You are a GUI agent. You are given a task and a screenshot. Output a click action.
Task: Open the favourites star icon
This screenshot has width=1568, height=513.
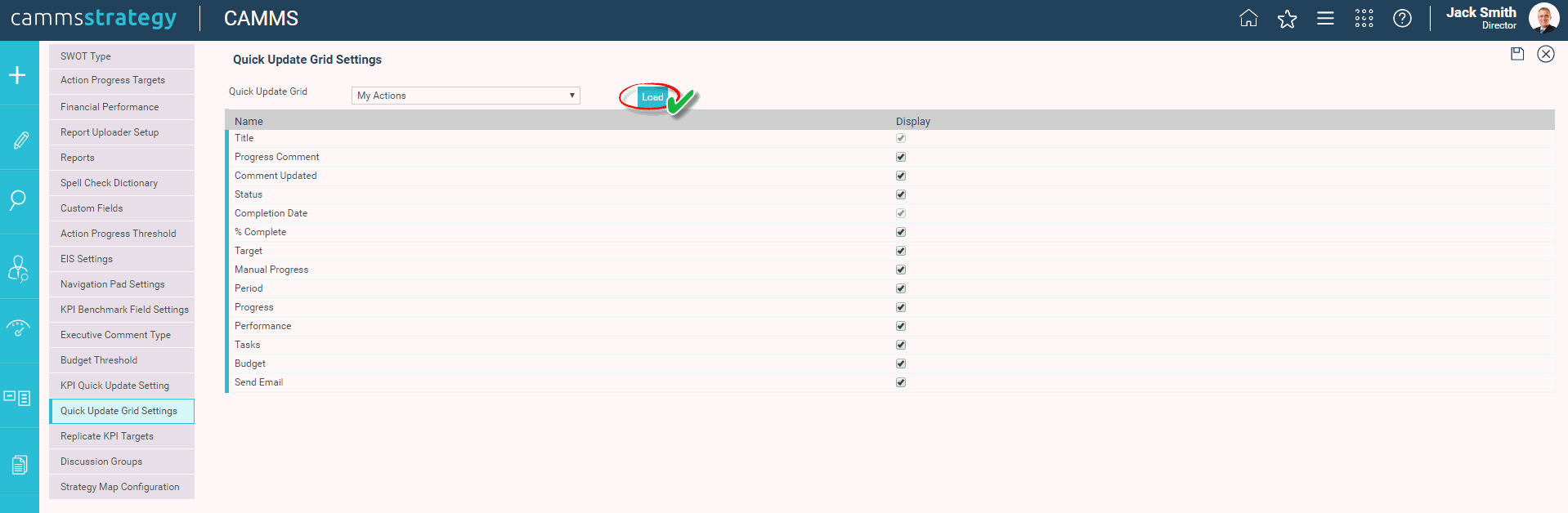(x=1287, y=18)
